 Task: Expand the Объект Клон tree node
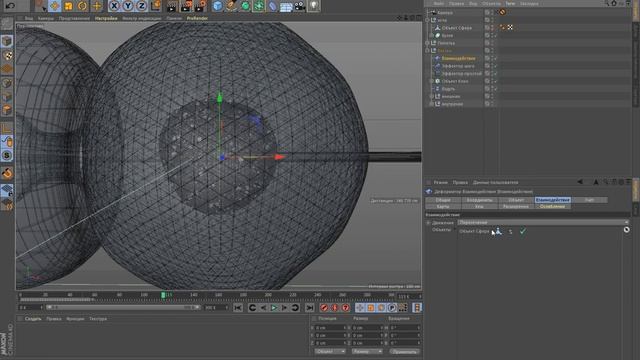pos(432,81)
